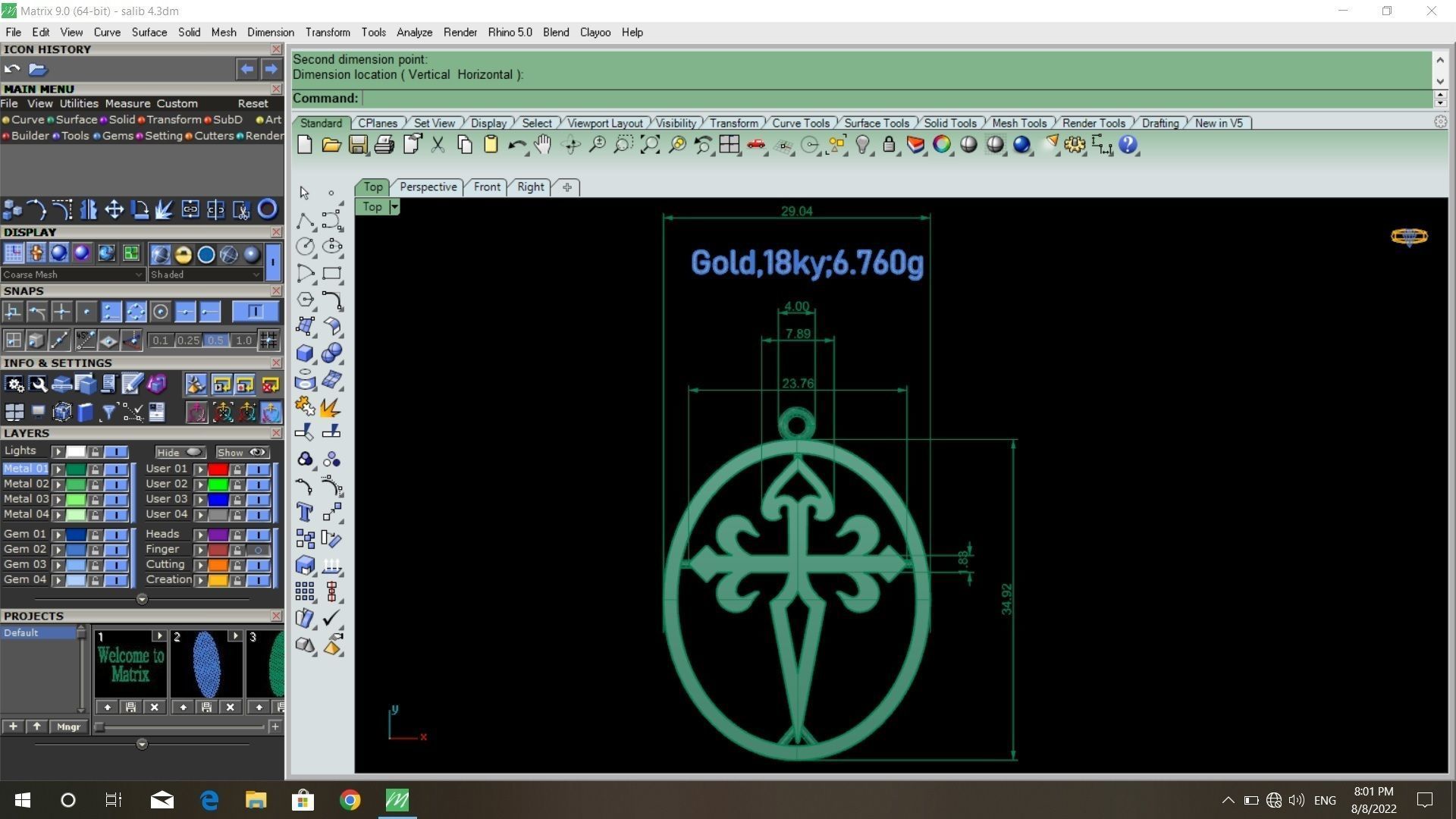This screenshot has width=1456, height=819.
Task: Open Cutters in the Main Menu
Action: click(x=213, y=136)
